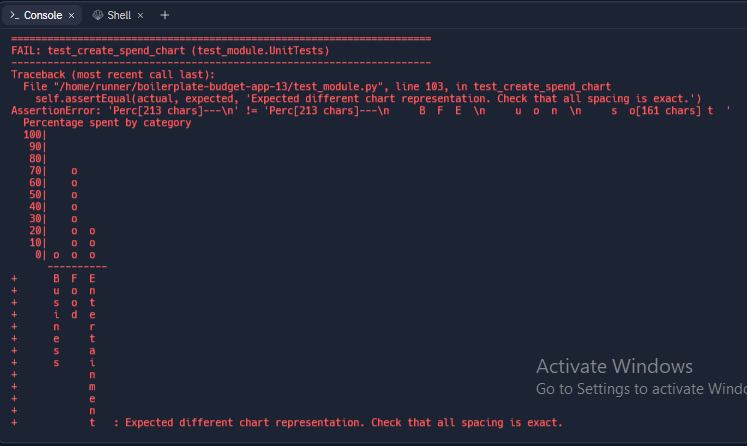Open a new tab with plus icon
Image resolution: width=747 pixels, height=446 pixels.
pyautogui.click(x=165, y=15)
